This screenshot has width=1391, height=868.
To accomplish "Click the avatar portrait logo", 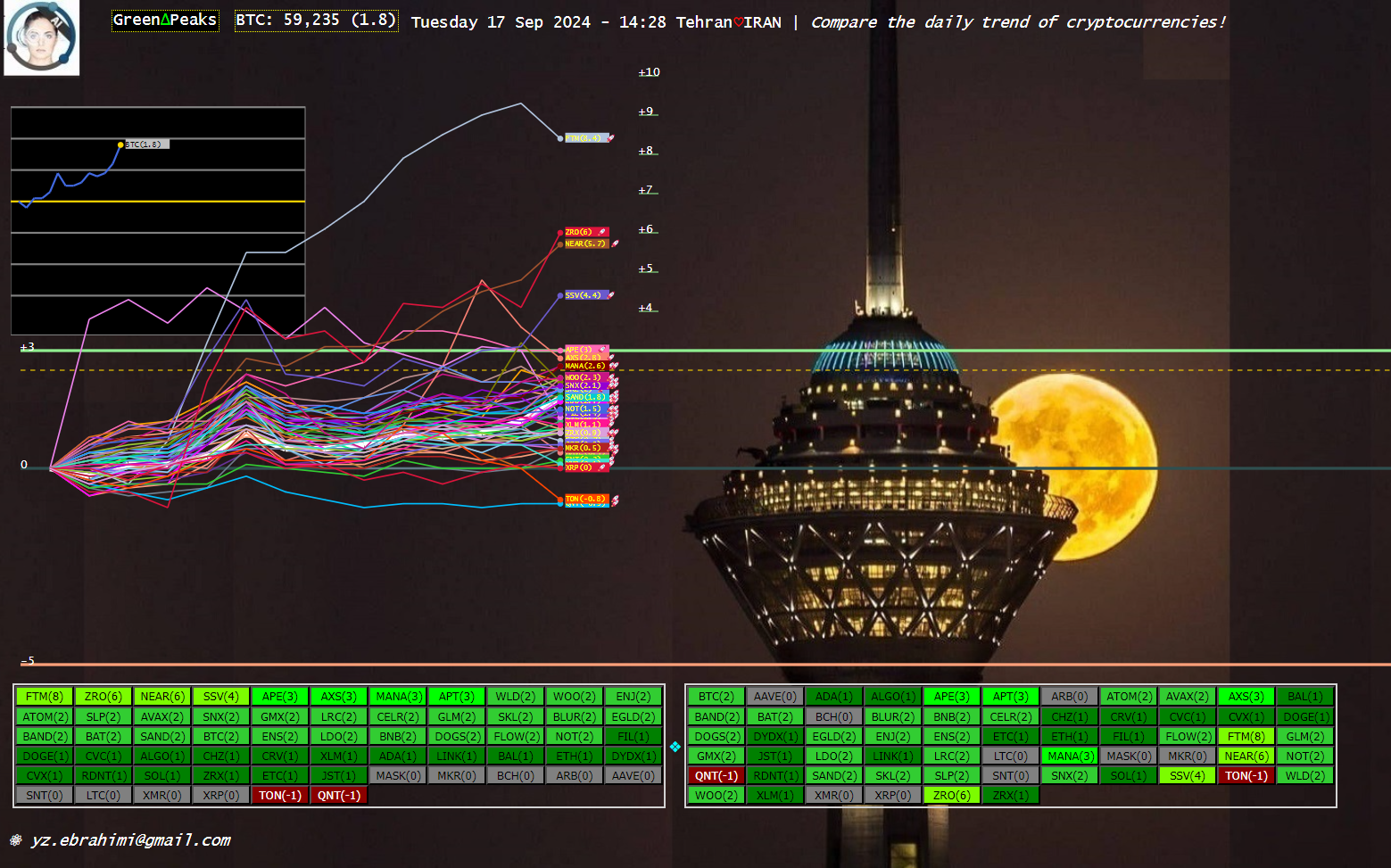I will pyautogui.click(x=41, y=37).
